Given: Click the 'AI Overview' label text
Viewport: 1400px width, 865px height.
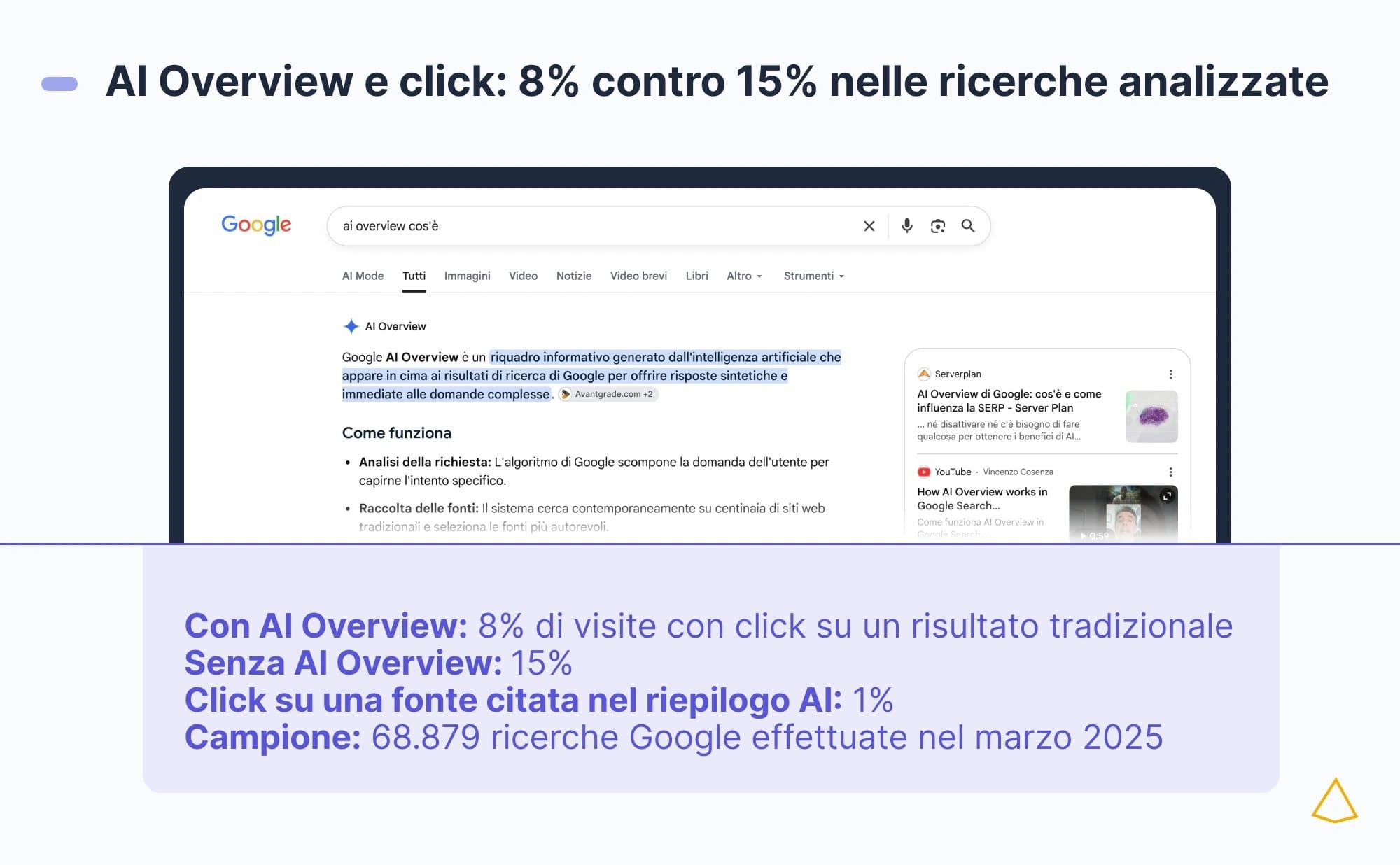Looking at the screenshot, I should [395, 326].
